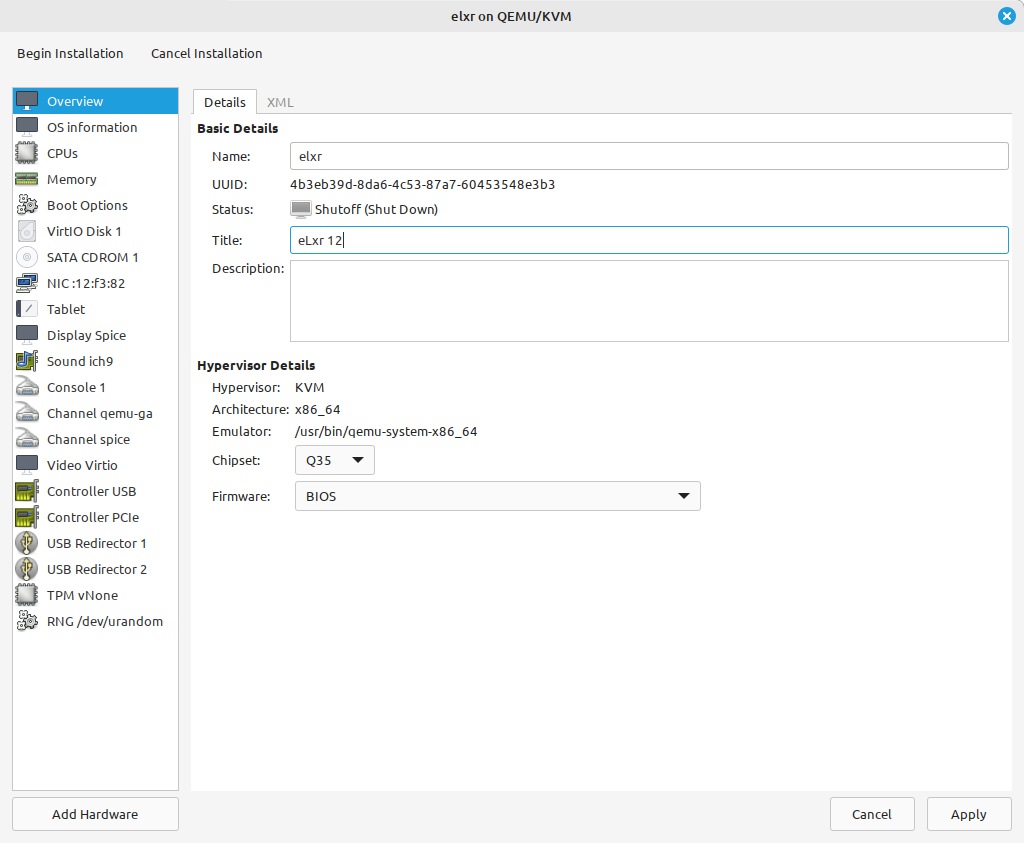
Task: Open the Firmware selection dropdown
Action: click(497, 496)
